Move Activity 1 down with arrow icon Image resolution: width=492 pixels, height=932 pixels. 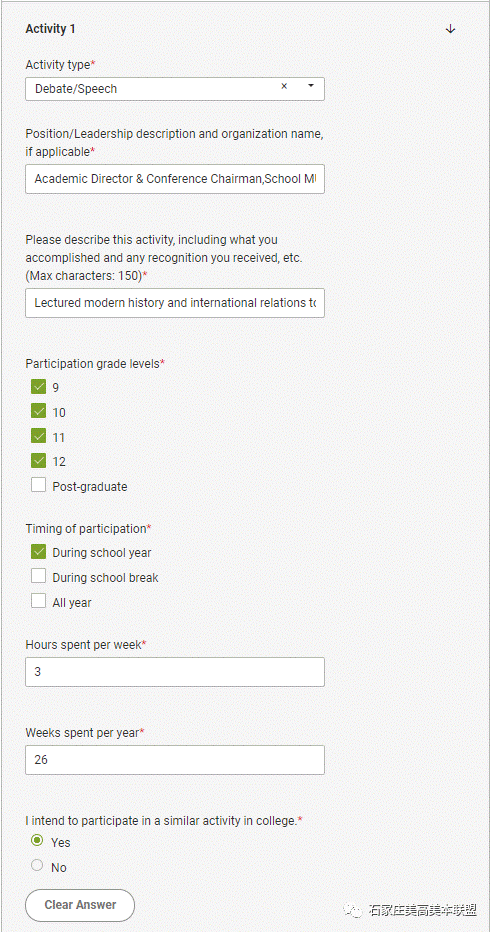tap(450, 29)
